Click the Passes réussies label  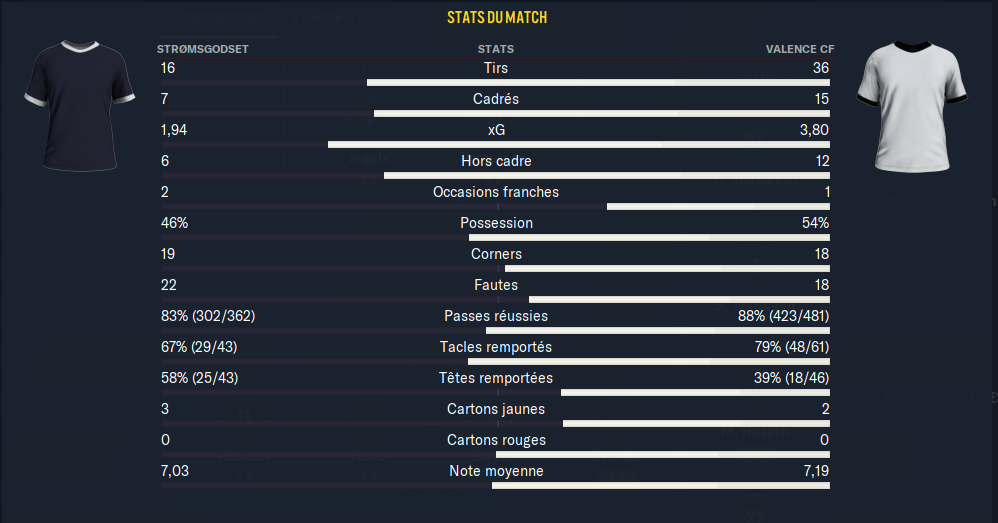(496, 316)
